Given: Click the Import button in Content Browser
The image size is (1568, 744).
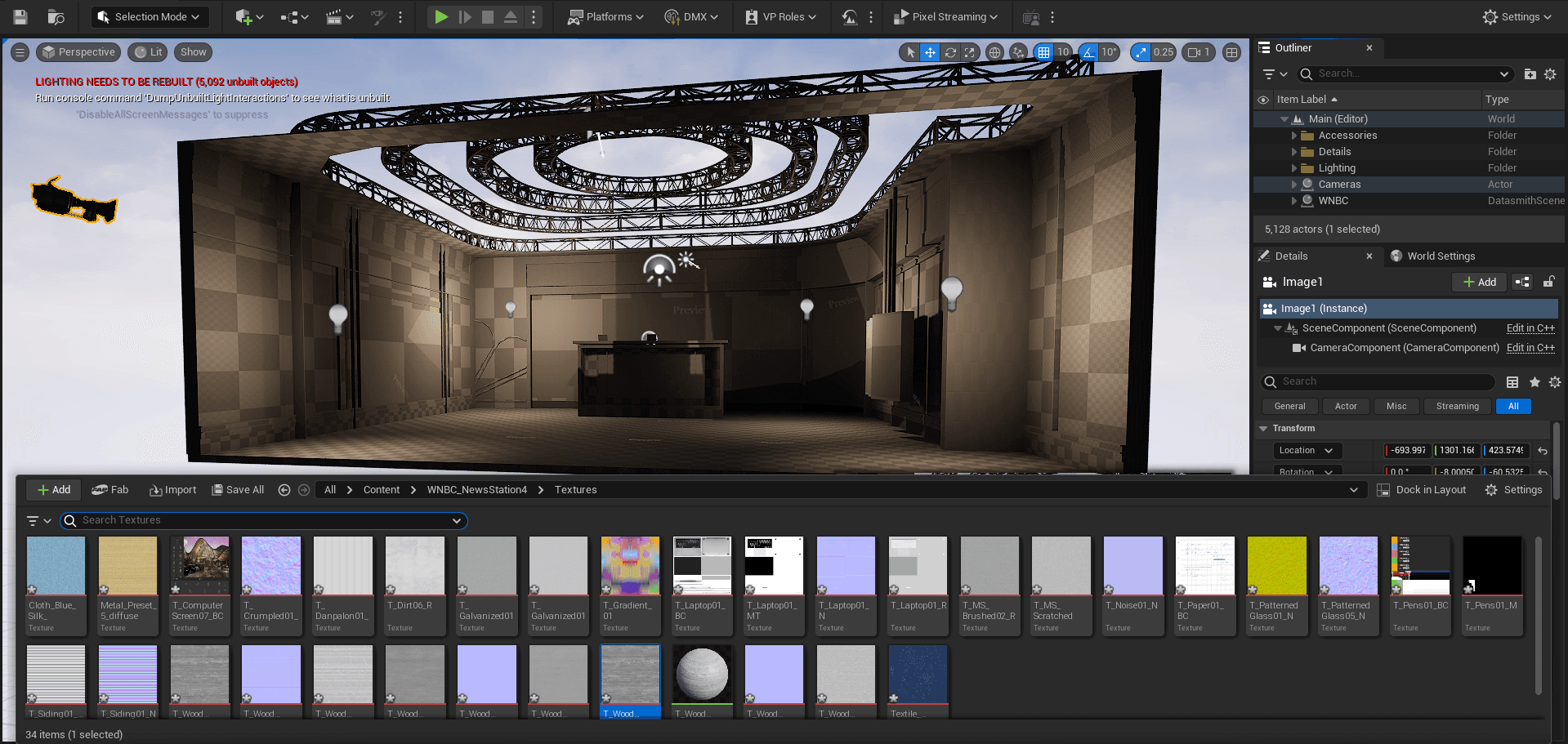Looking at the screenshot, I should [x=172, y=490].
